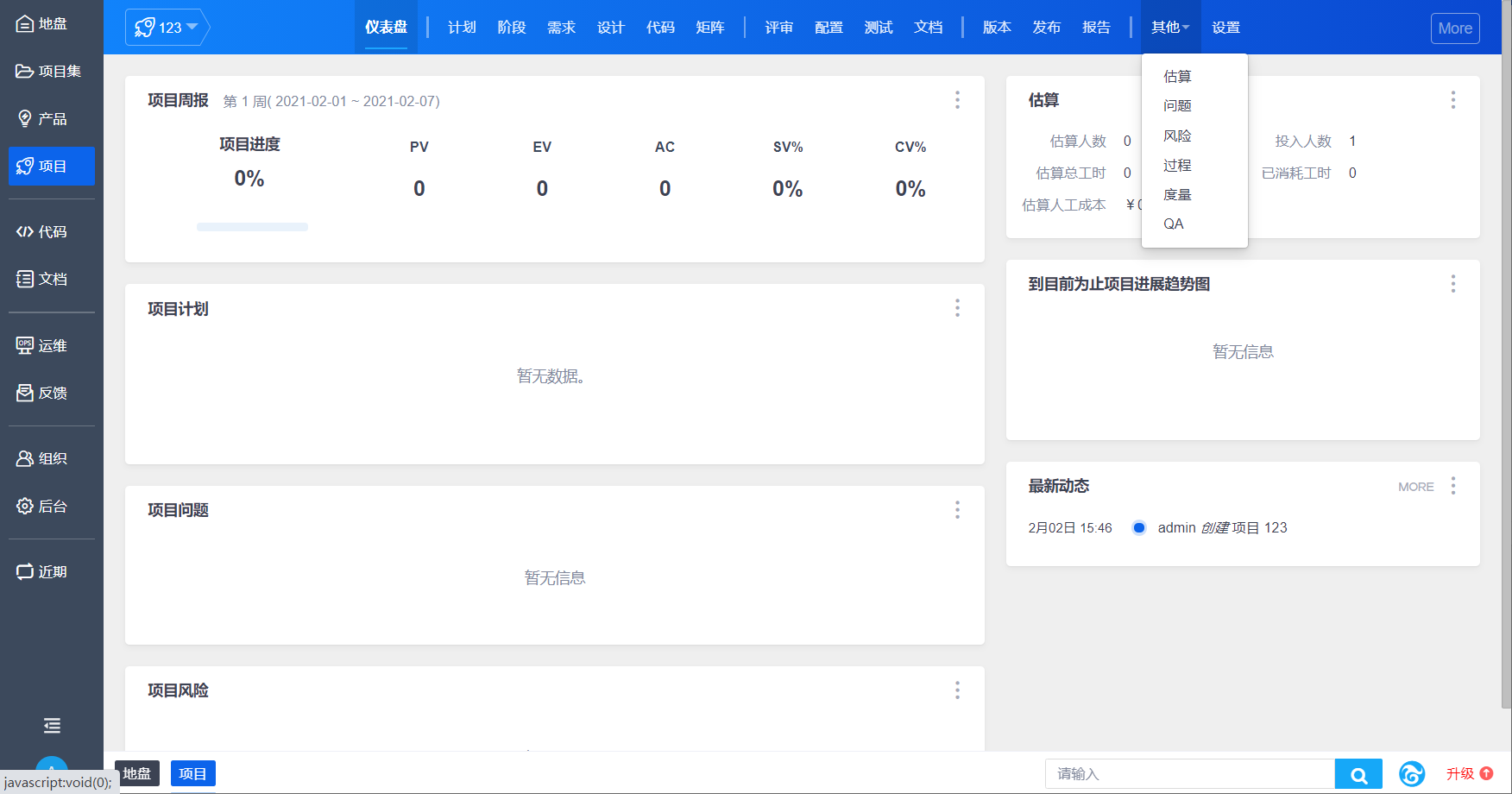This screenshot has width=1512, height=794.
Task: Open the 地盘 home icon in sidebar
Action: [25, 24]
